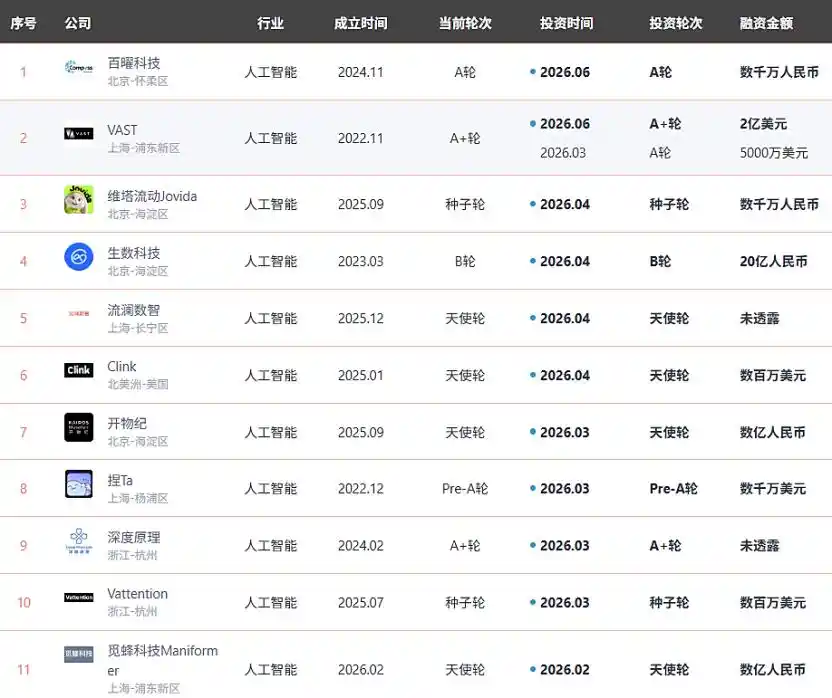Open the Clink company link

pyautogui.click(x=122, y=366)
